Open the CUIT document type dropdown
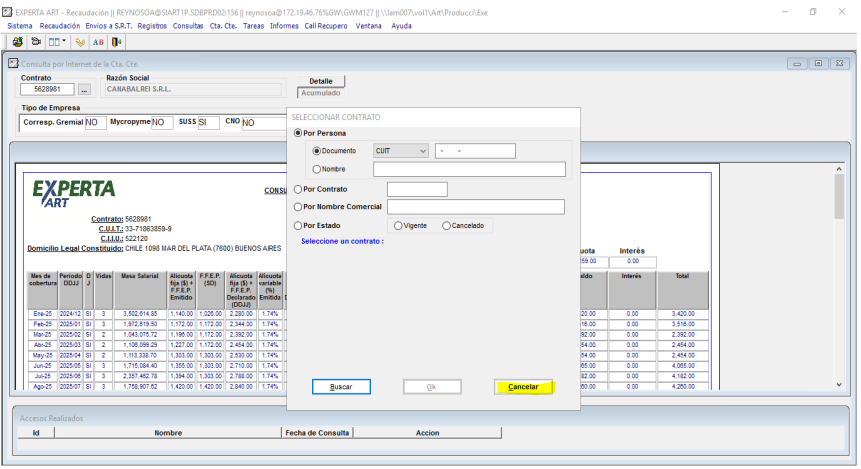Image resolution: width=861 pixels, height=469 pixels. (x=422, y=151)
